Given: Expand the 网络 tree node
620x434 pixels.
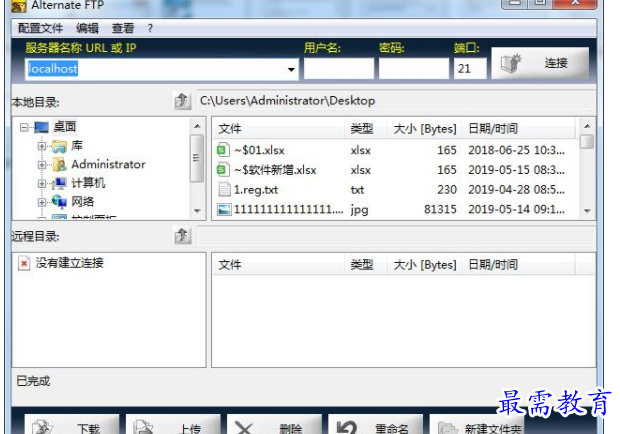Looking at the screenshot, I should point(42,202).
